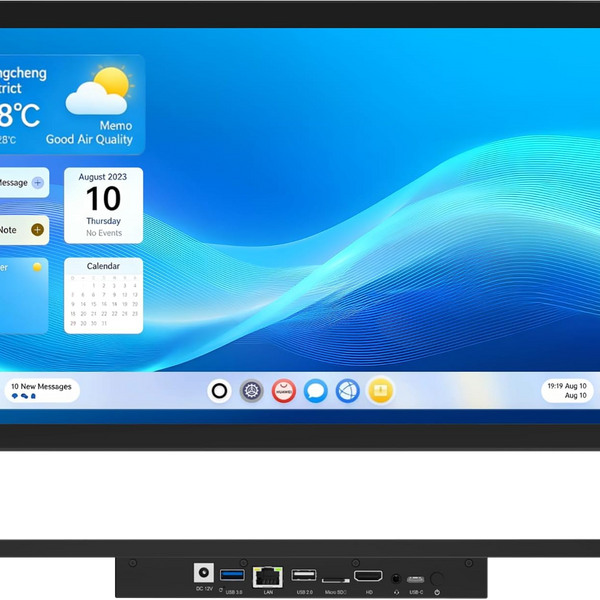This screenshot has height=600, width=600.
Task: Tap the district name in weather widget
Action: pos(23,80)
